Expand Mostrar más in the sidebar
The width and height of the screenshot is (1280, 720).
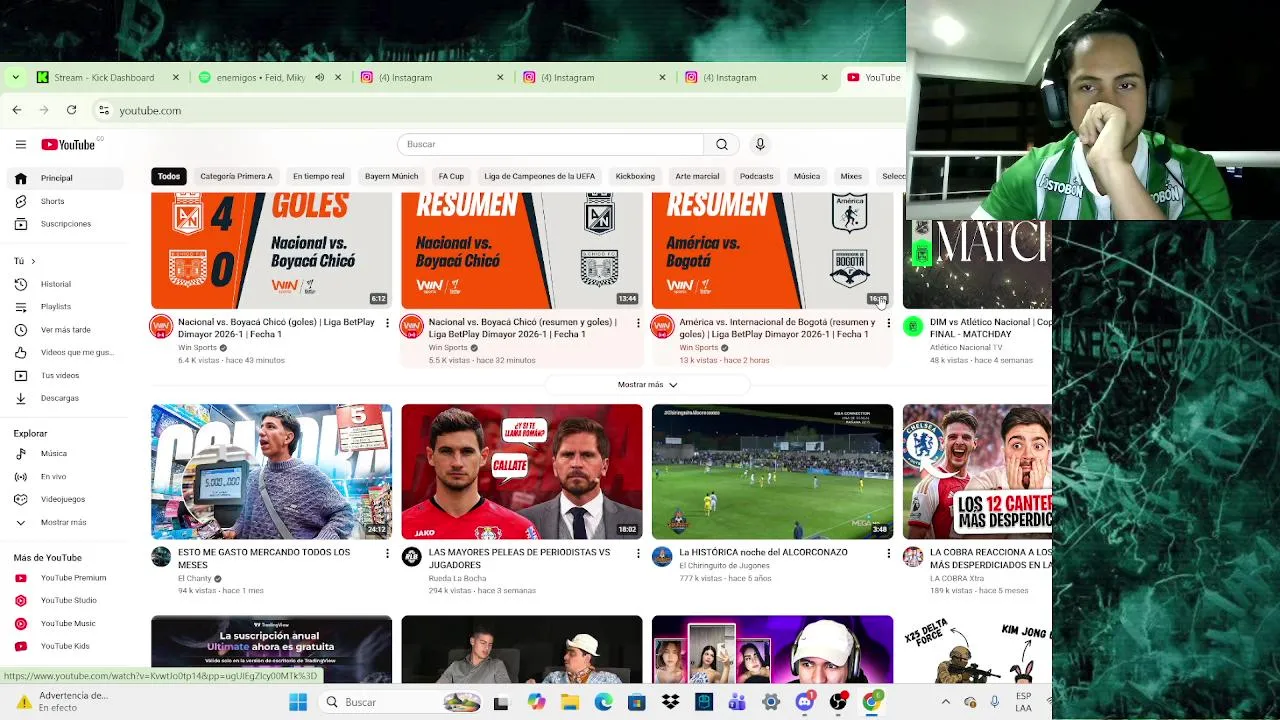(64, 522)
